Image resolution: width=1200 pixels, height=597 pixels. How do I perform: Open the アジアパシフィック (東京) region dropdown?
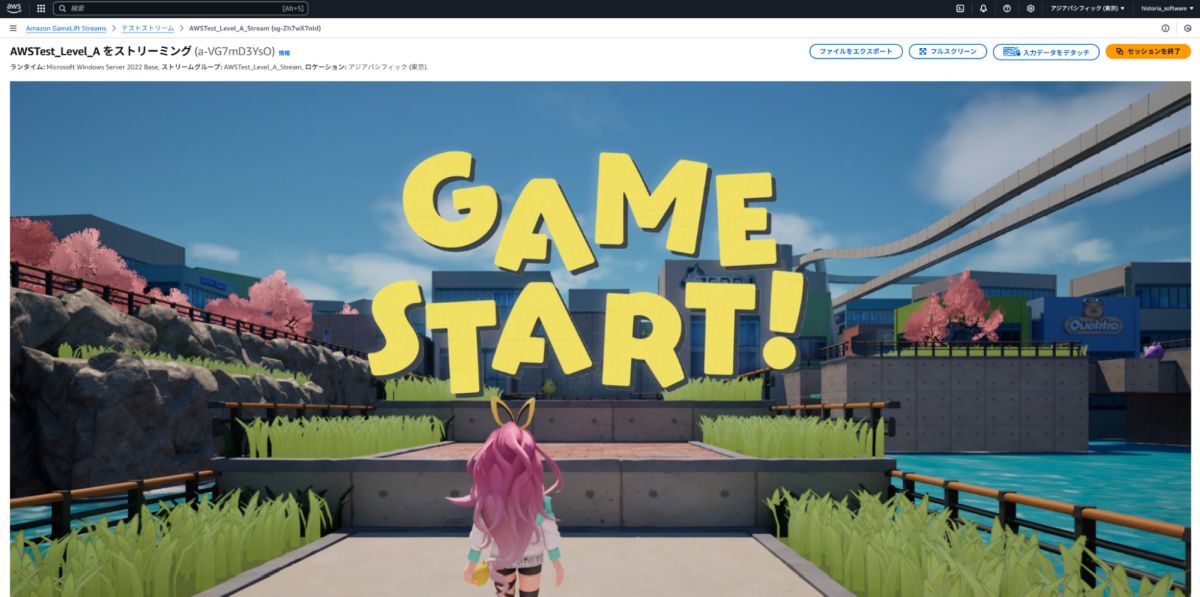1087,8
